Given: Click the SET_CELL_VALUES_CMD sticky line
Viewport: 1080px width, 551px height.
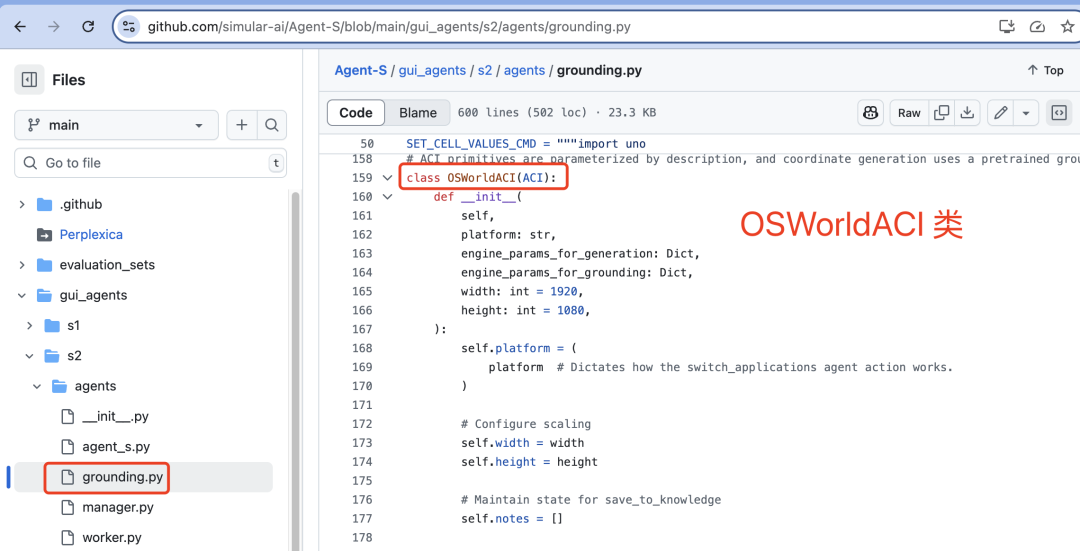Looking at the screenshot, I should 526,144.
